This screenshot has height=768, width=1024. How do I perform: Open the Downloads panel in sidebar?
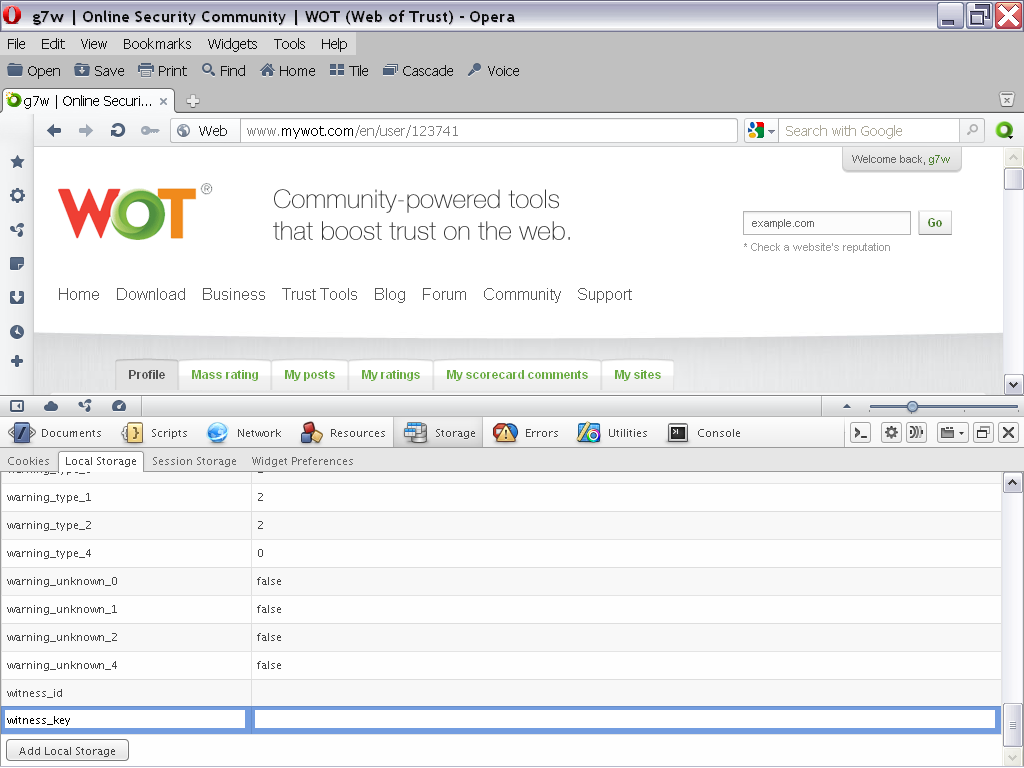click(x=17, y=298)
